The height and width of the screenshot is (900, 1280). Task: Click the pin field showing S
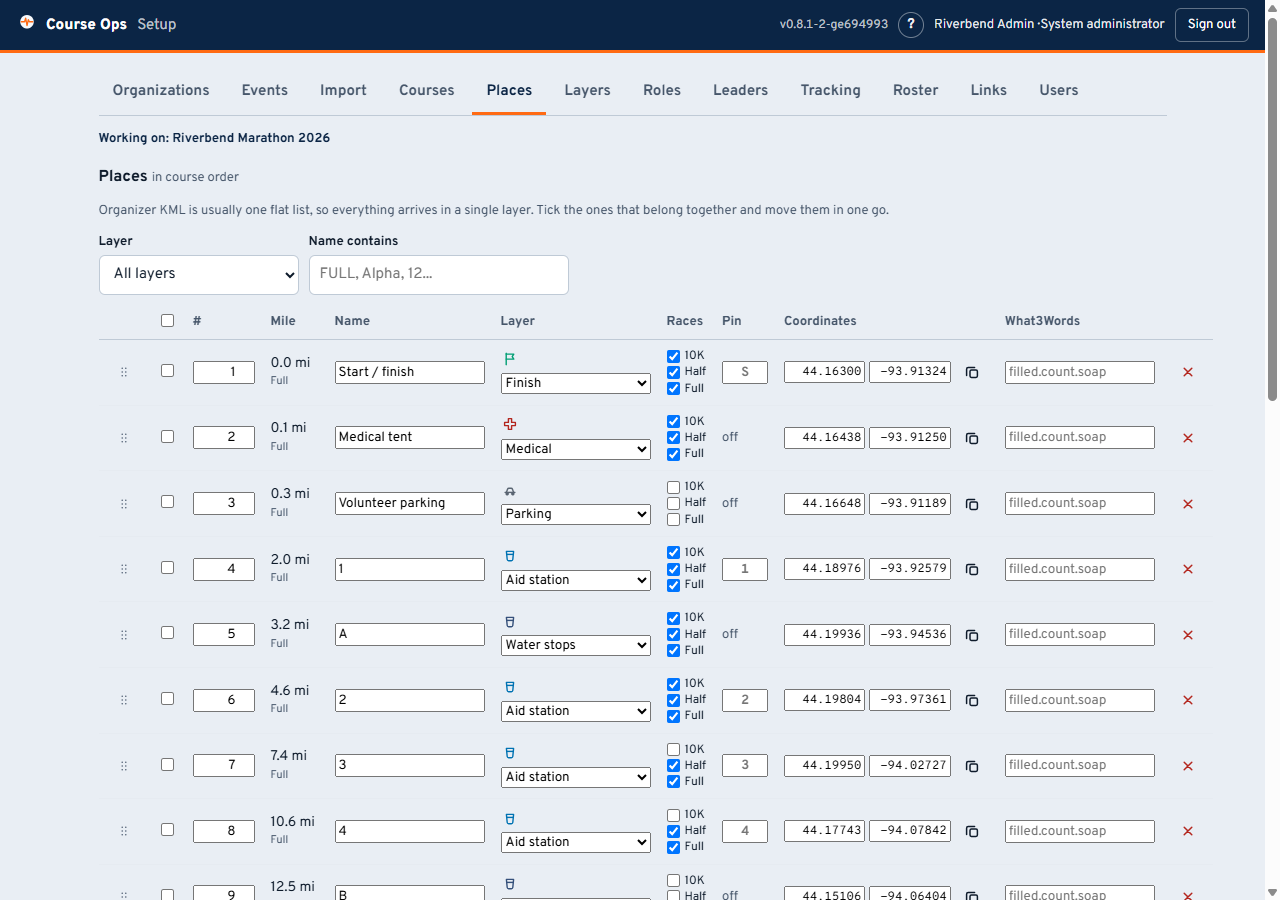745,372
